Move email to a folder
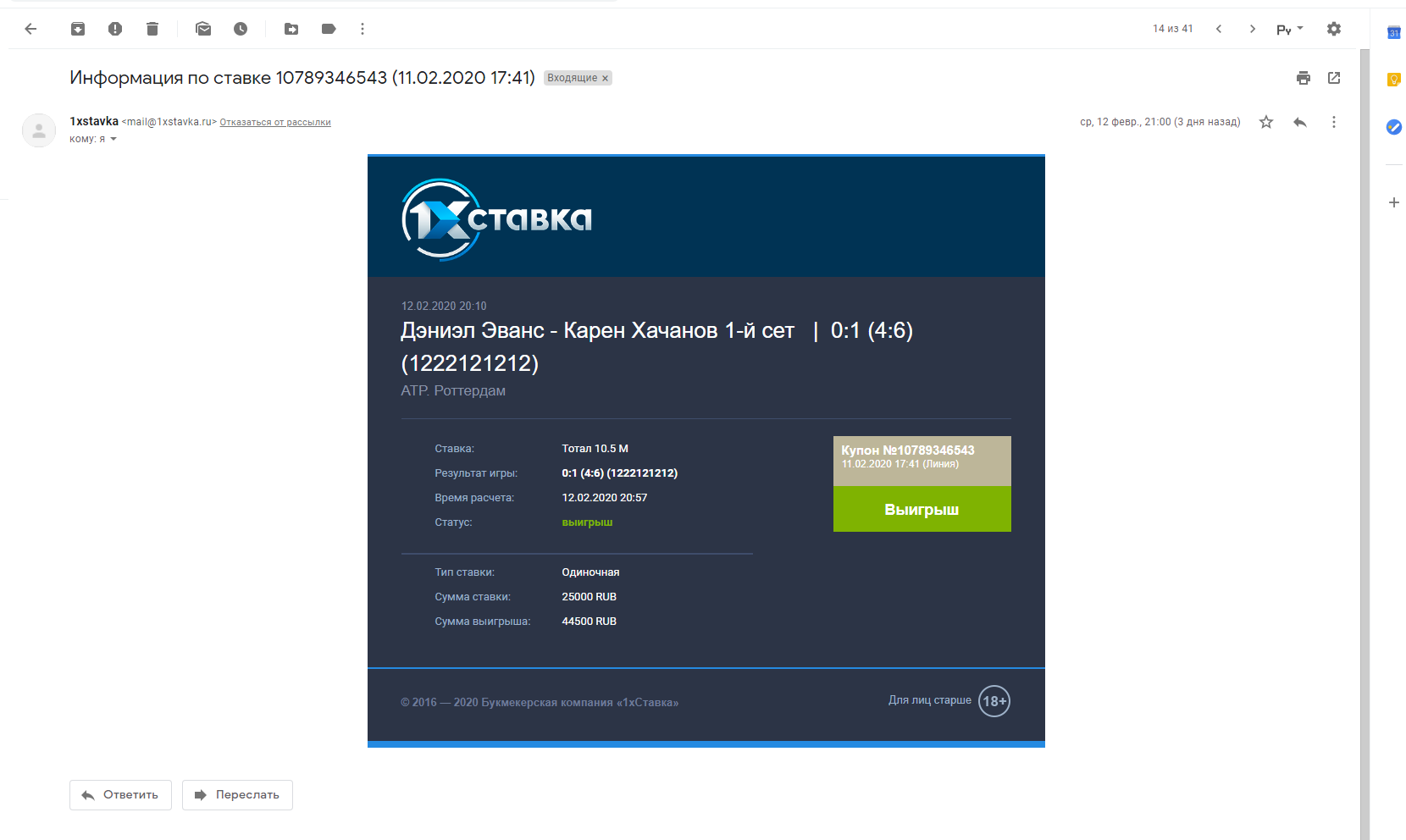 click(x=291, y=29)
